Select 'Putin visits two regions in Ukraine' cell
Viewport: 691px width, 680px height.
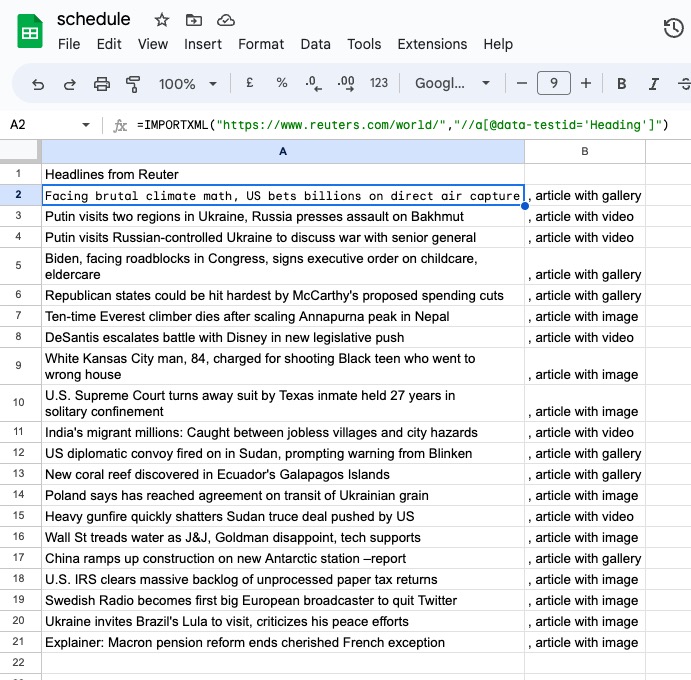pyautogui.click(x=283, y=216)
